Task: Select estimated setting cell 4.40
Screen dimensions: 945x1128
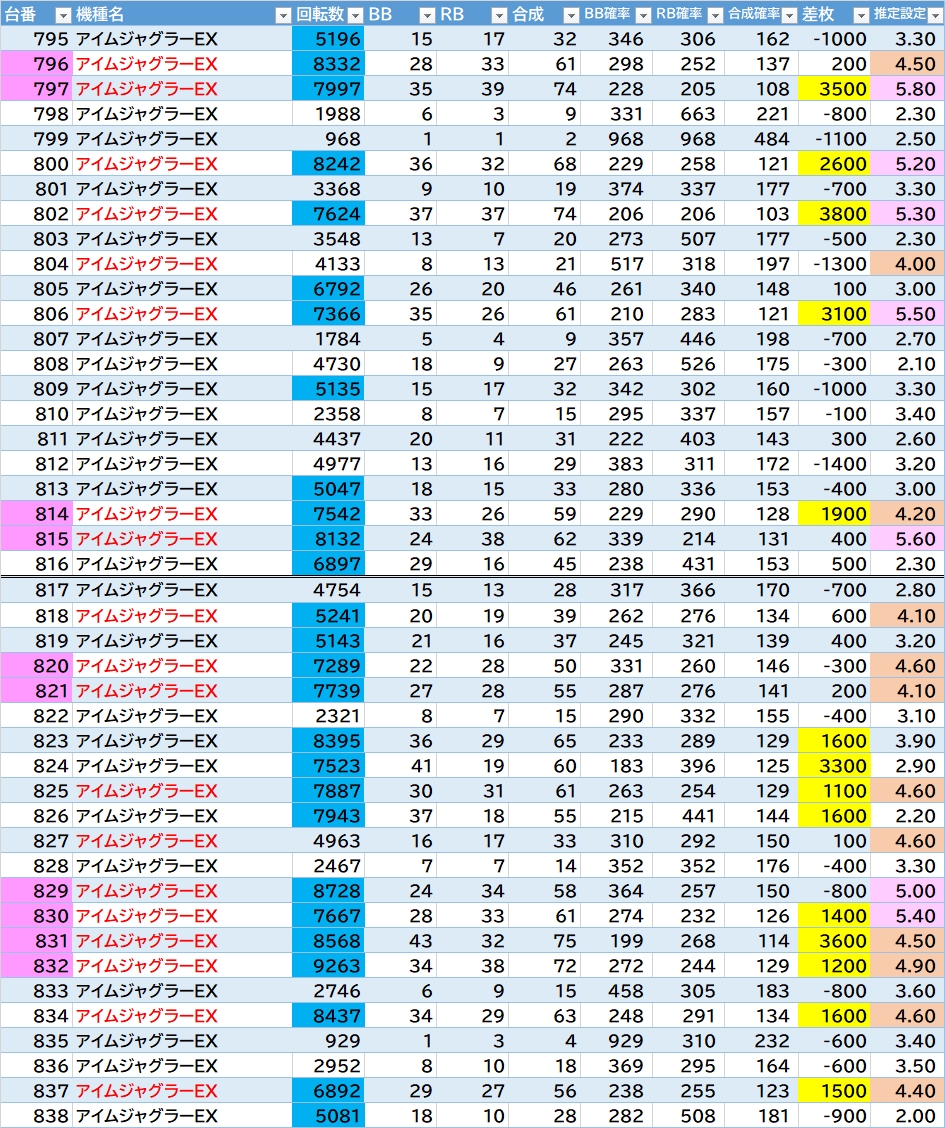Action: coord(907,1091)
